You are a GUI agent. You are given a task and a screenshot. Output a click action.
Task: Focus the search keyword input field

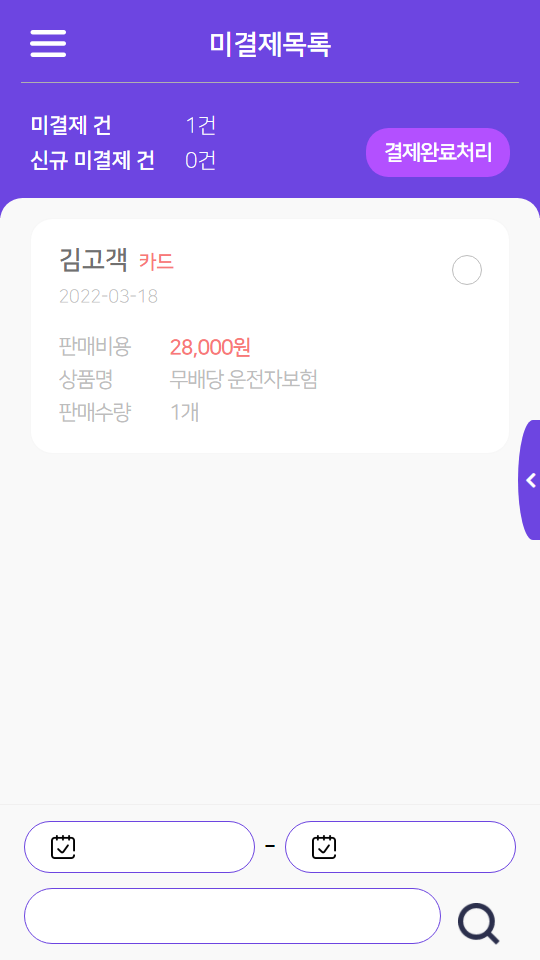(232, 916)
